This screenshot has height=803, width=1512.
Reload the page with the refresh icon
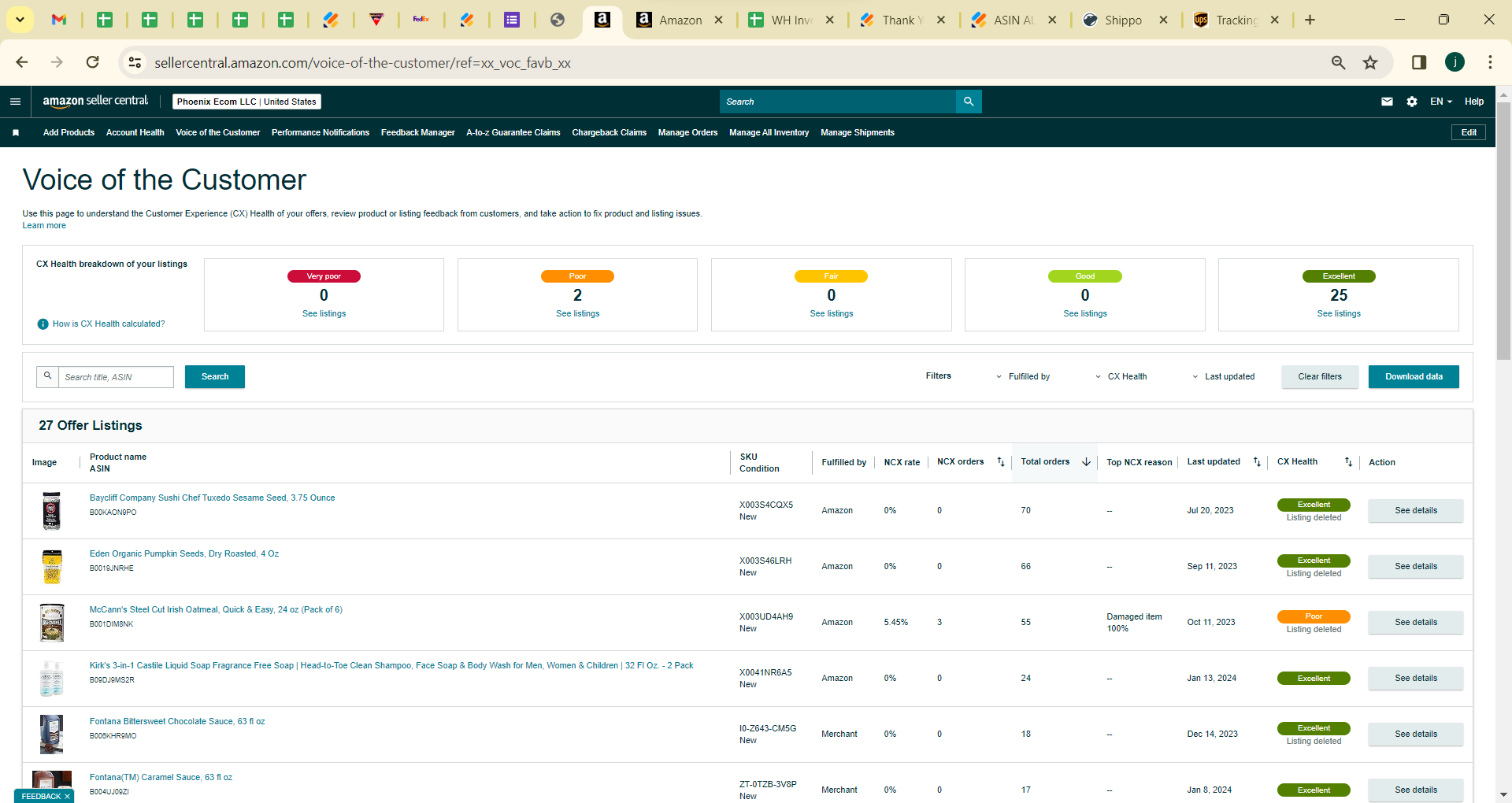tap(93, 62)
